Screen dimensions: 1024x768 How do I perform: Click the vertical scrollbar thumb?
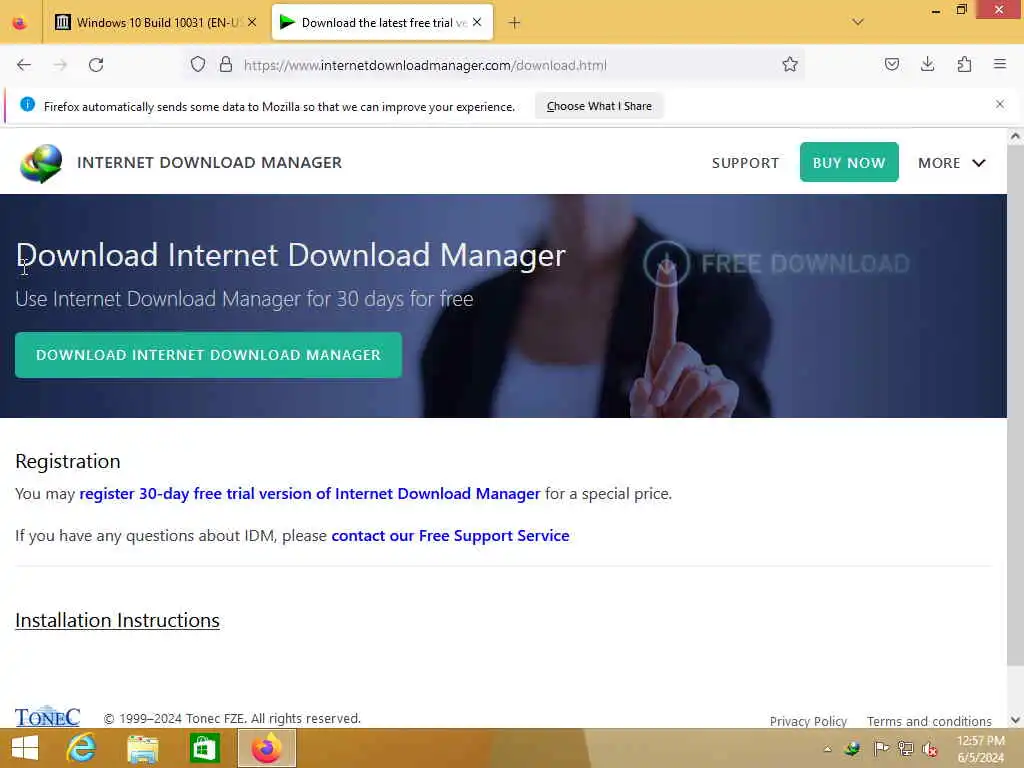tap(1015, 405)
